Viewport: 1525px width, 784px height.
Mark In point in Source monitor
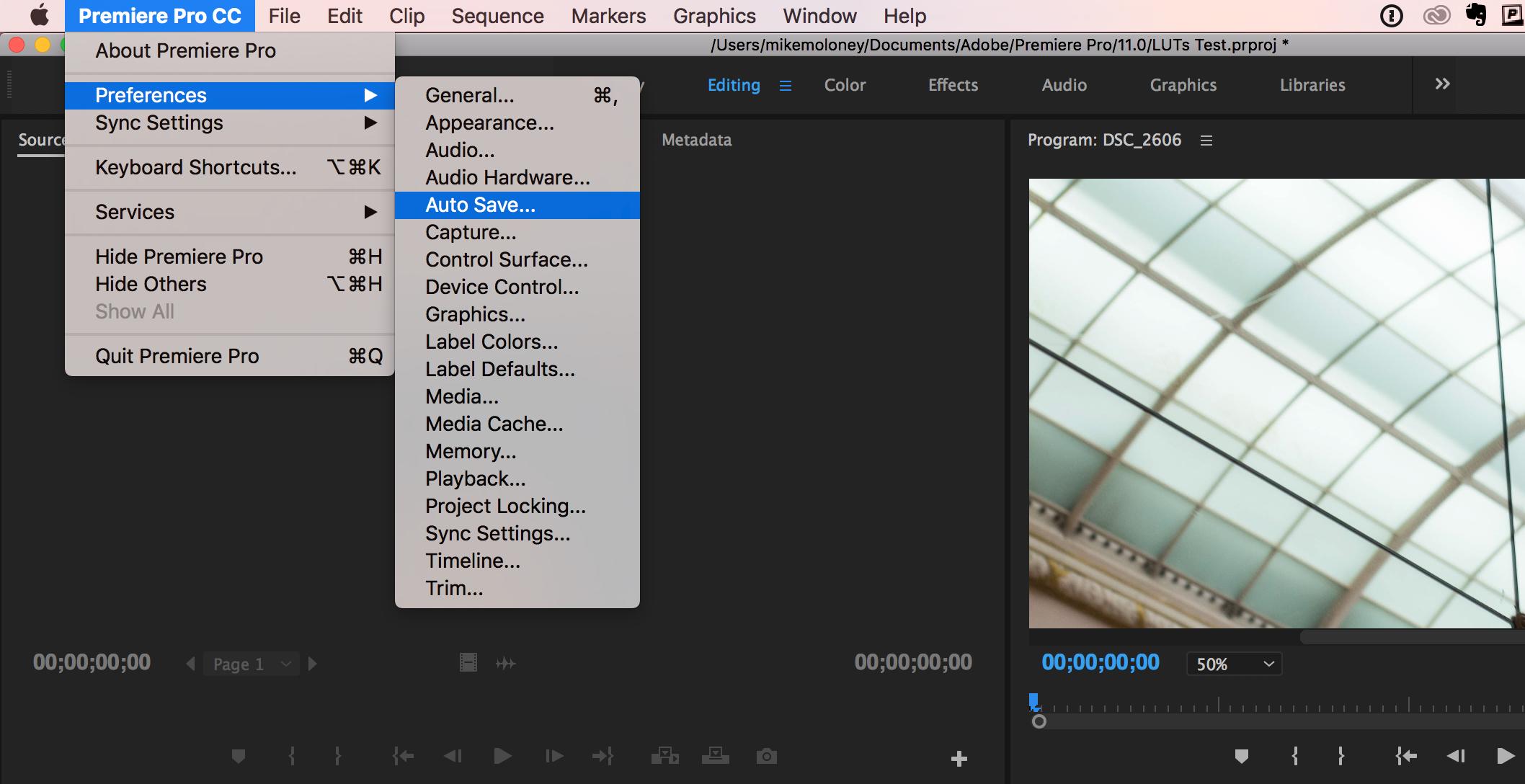[292, 756]
